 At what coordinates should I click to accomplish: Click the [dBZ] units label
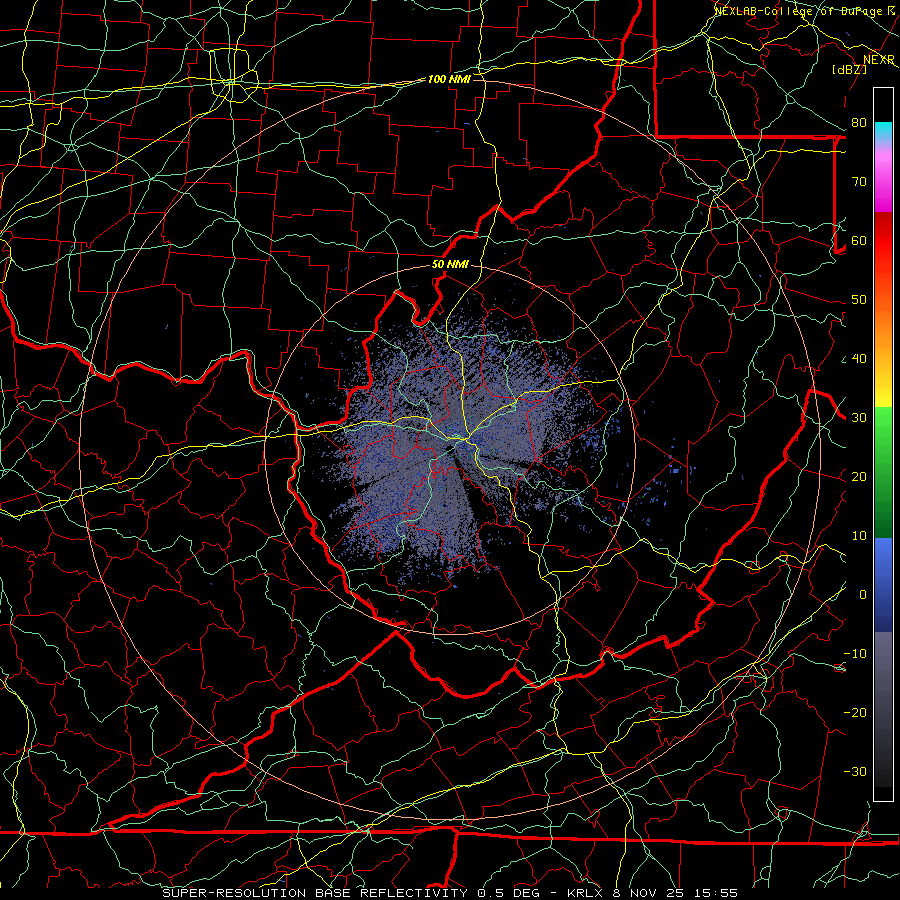tap(849, 69)
